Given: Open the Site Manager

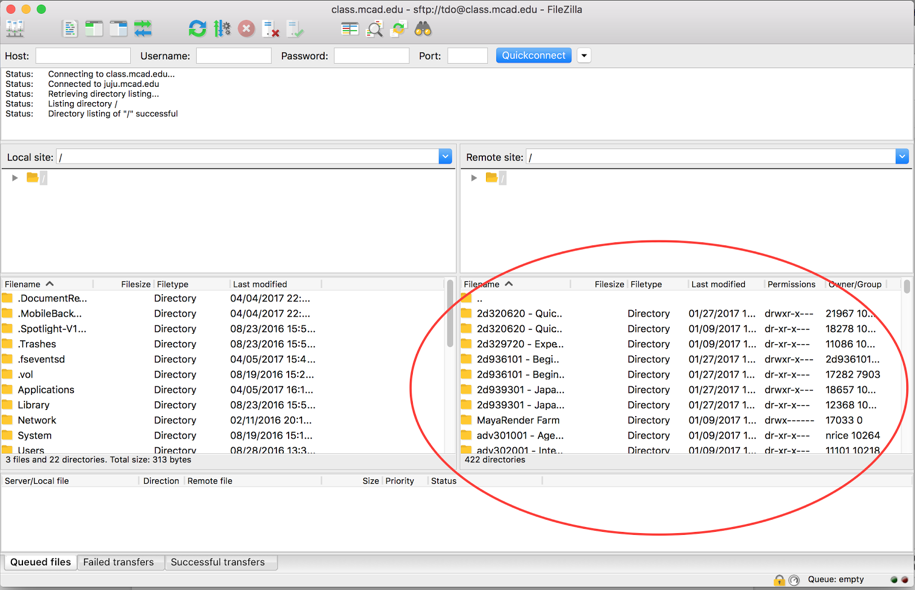Looking at the screenshot, I should (x=14, y=28).
